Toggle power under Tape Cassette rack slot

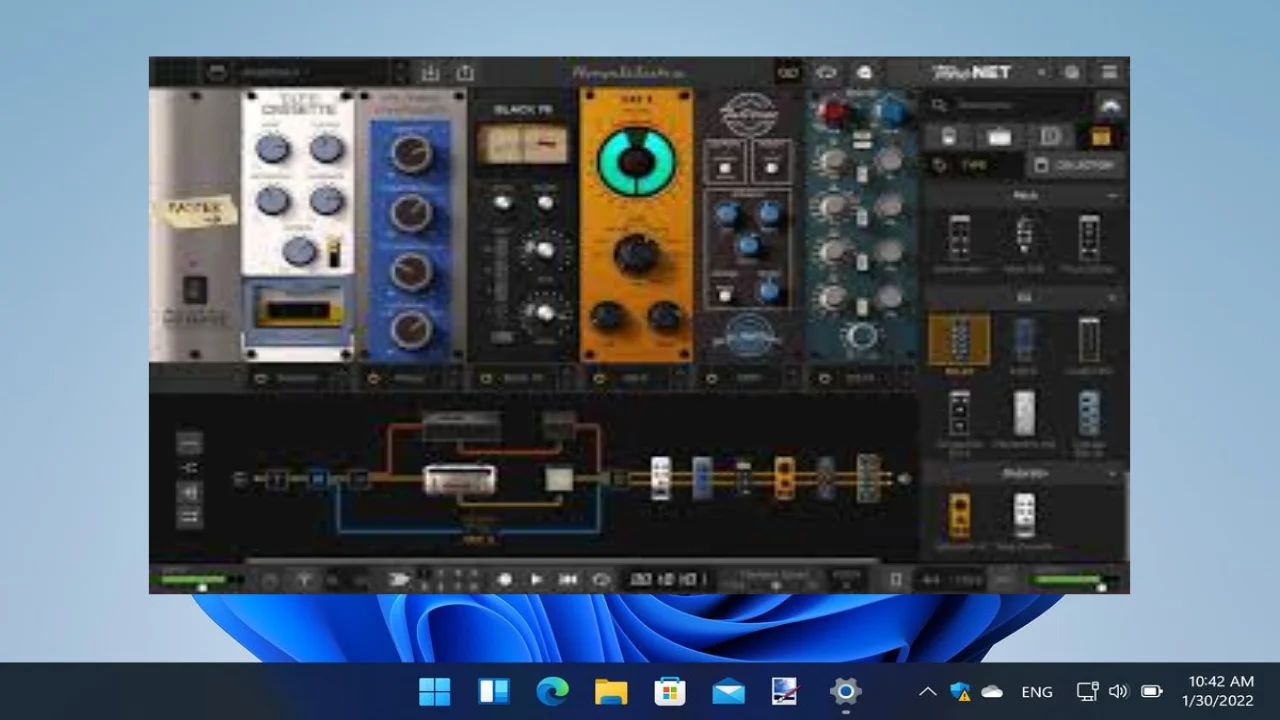pos(261,379)
